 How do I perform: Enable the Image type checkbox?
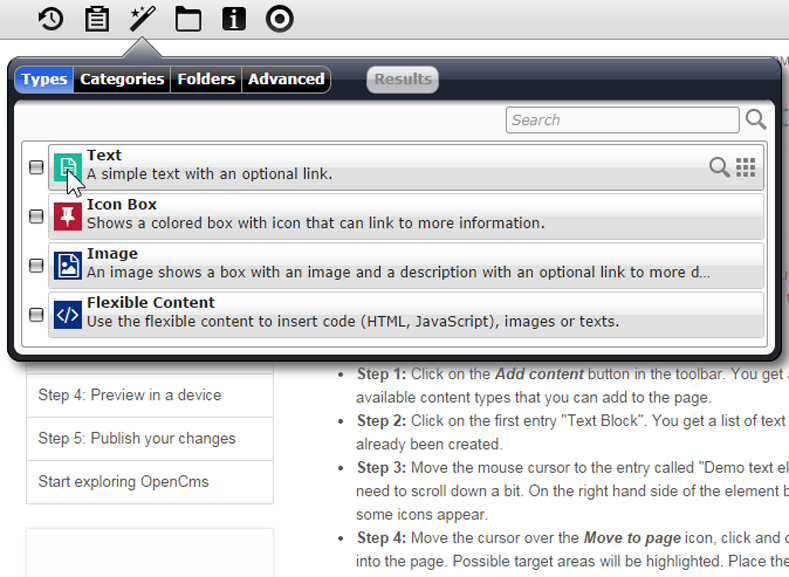36,265
